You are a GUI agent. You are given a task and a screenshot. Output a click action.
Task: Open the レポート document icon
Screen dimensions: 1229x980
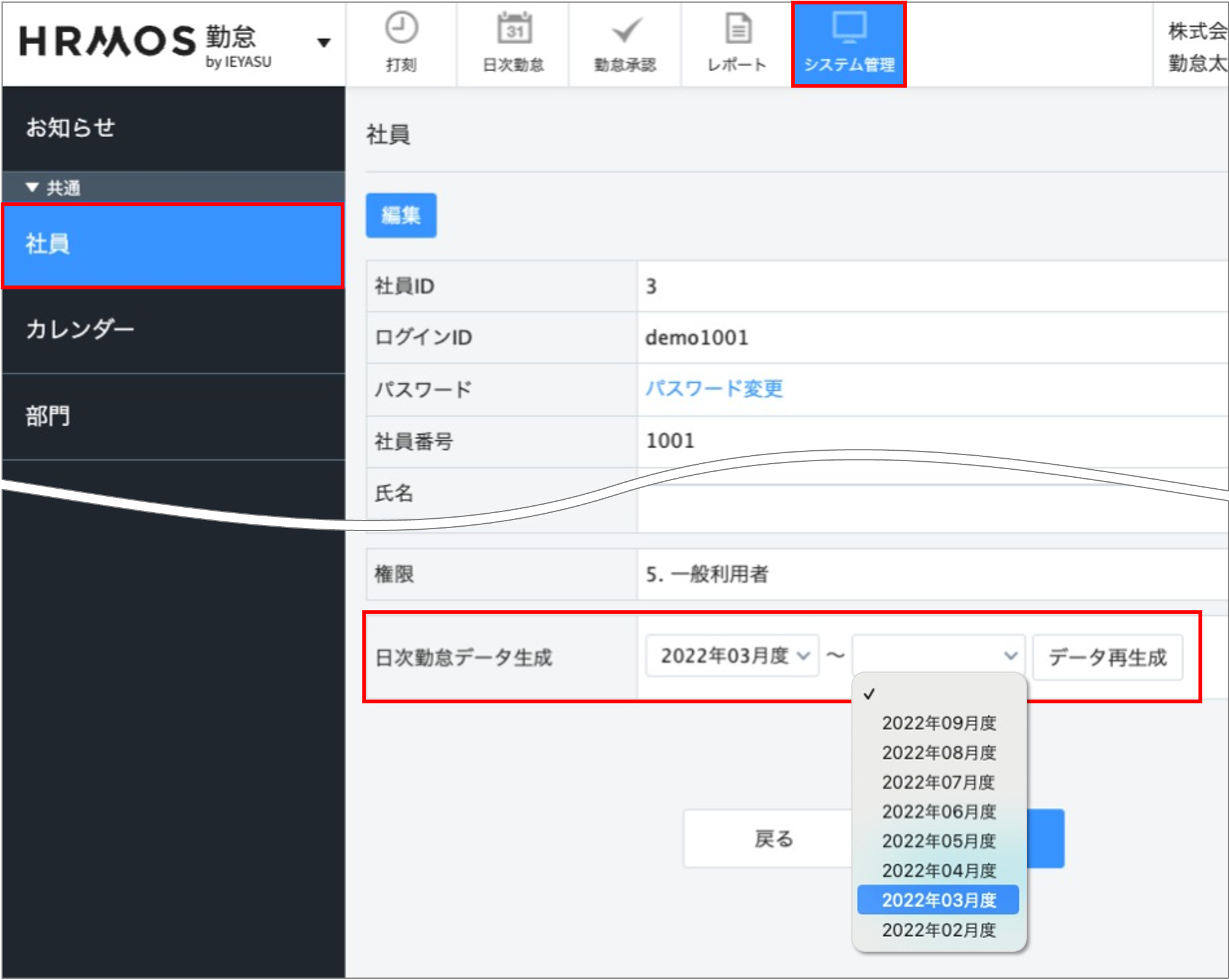click(738, 29)
